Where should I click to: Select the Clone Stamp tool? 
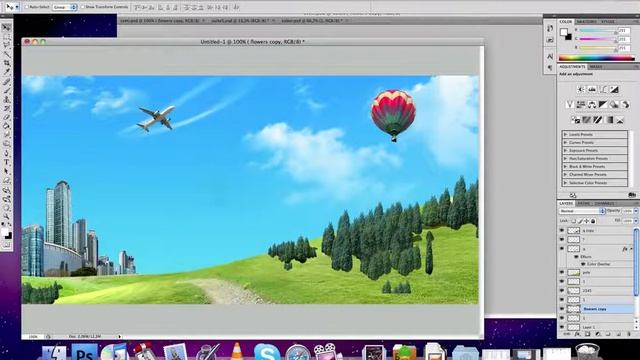[x=7, y=99]
